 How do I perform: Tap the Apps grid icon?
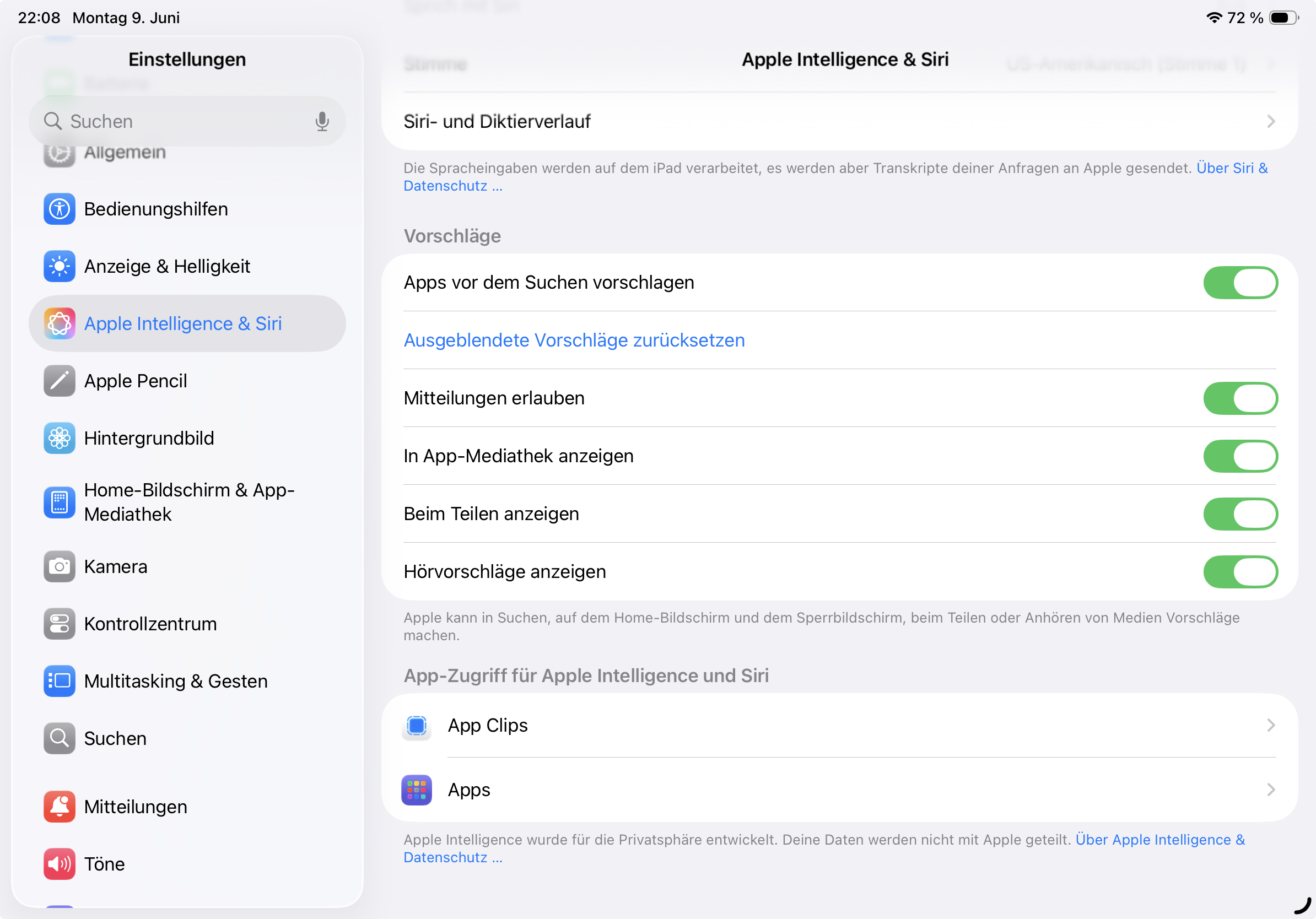[x=417, y=790]
